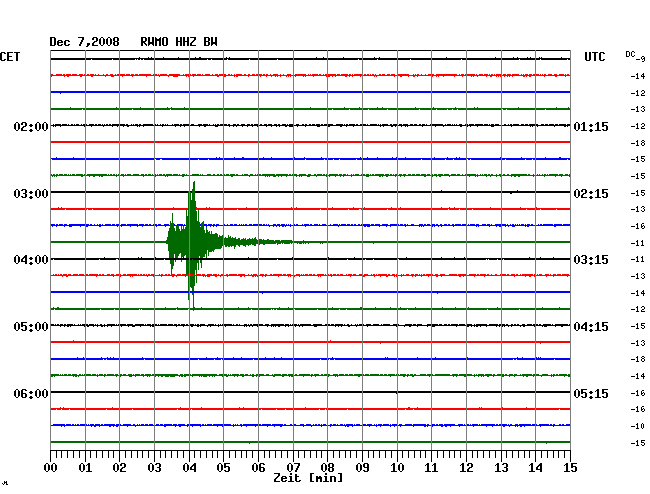
Task: Select the DC value -10
Action: [638, 426]
